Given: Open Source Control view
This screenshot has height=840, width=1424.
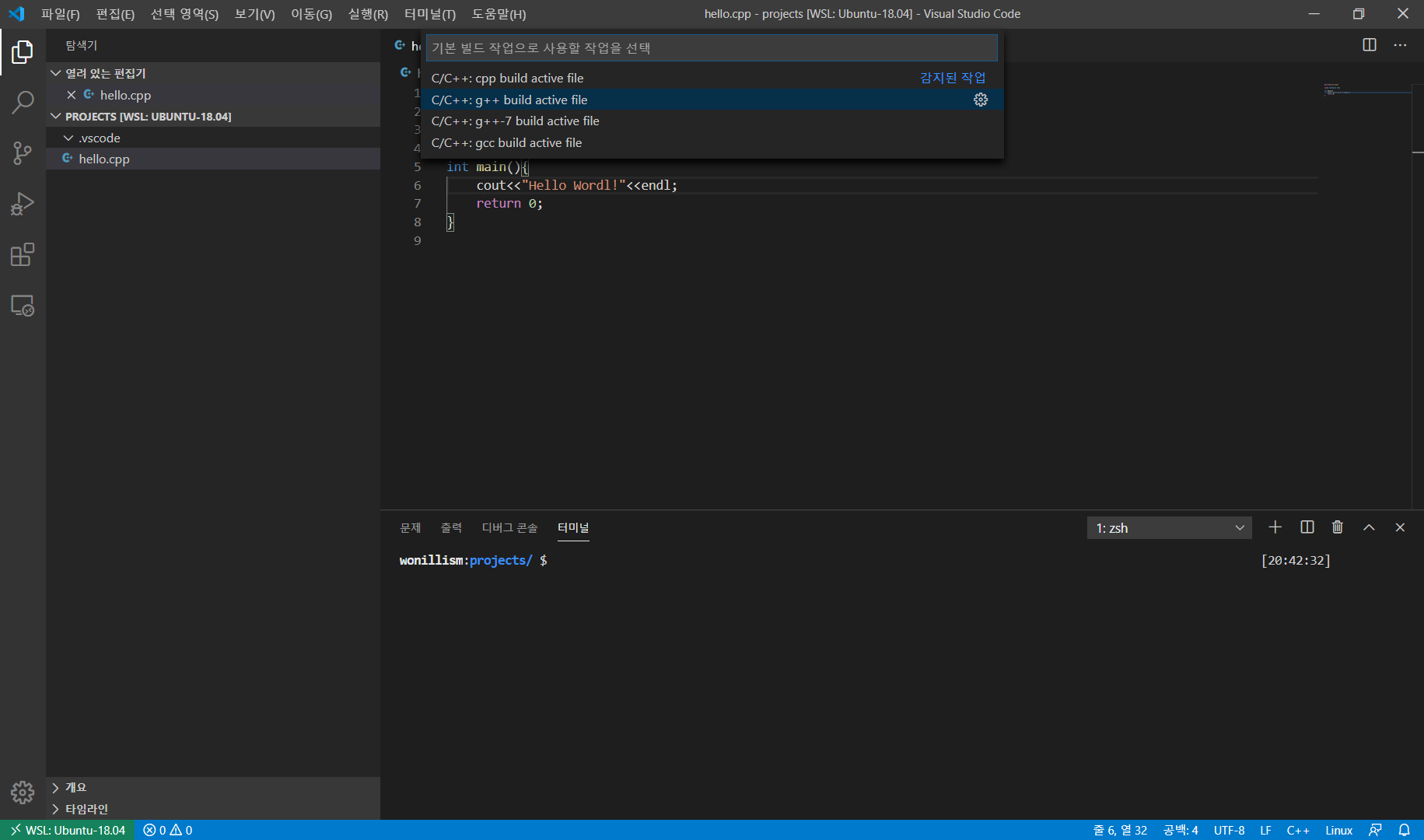Looking at the screenshot, I should (x=23, y=153).
